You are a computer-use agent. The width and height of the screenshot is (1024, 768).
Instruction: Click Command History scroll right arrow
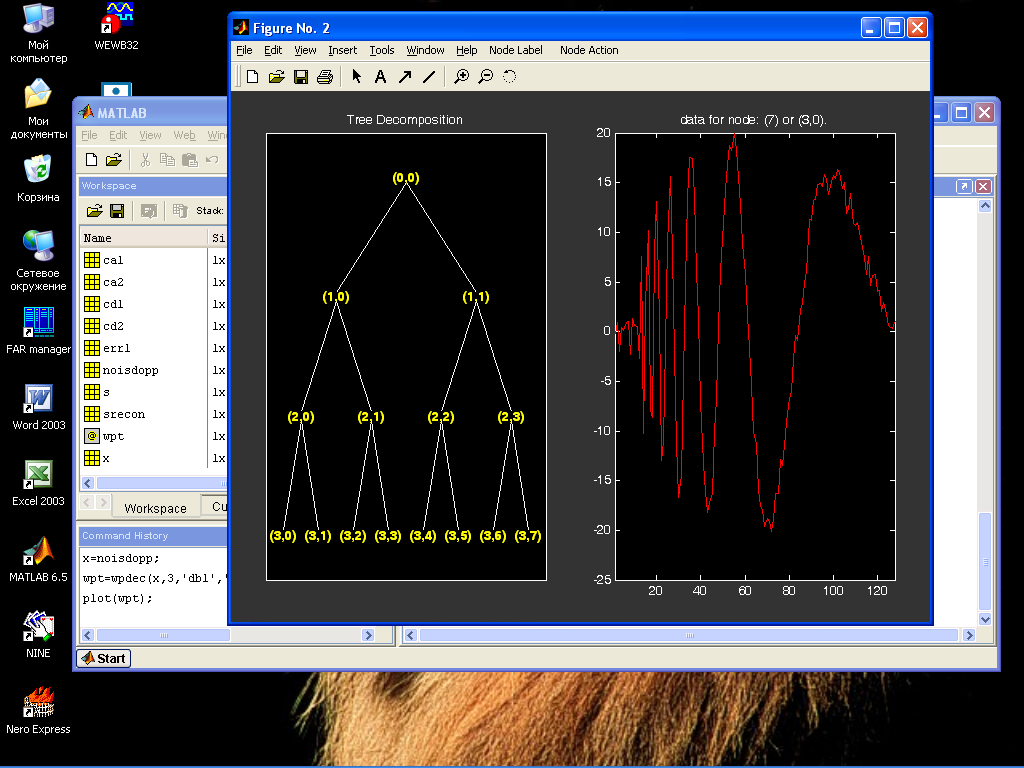tap(368, 635)
